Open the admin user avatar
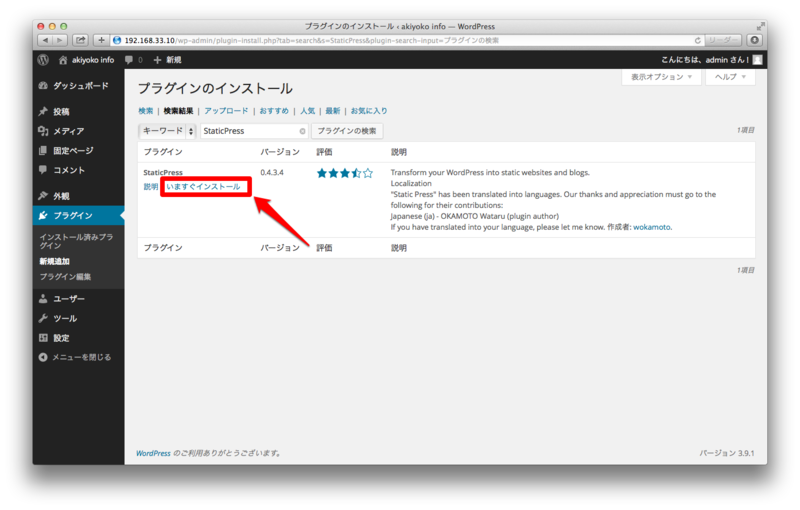Image resolution: width=800 pixels, height=510 pixels. coord(758,60)
